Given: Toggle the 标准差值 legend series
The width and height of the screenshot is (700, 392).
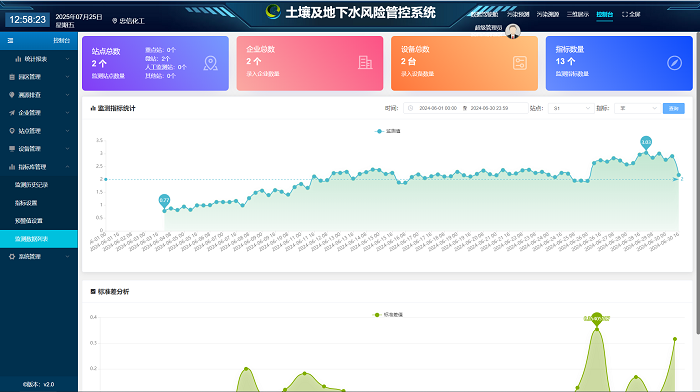Looking at the screenshot, I should click(x=388, y=315).
